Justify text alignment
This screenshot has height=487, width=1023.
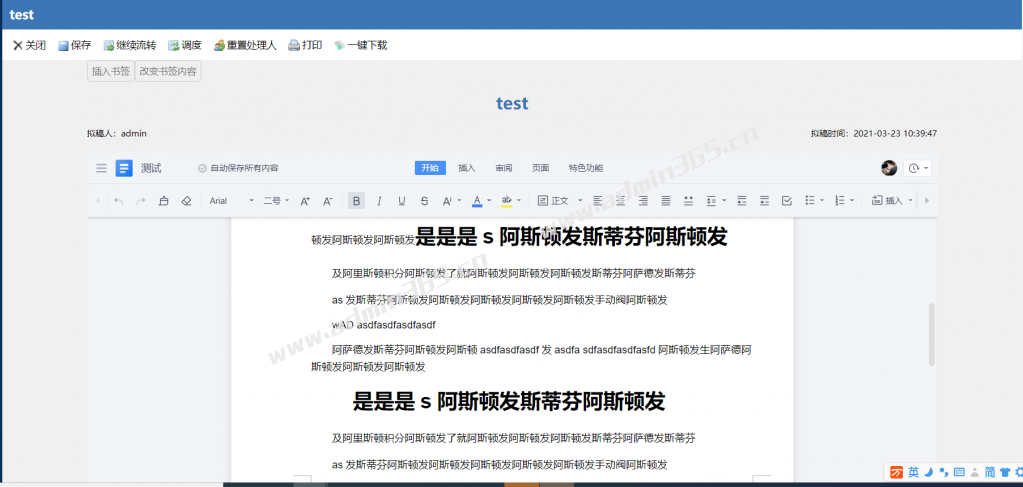[665, 201]
